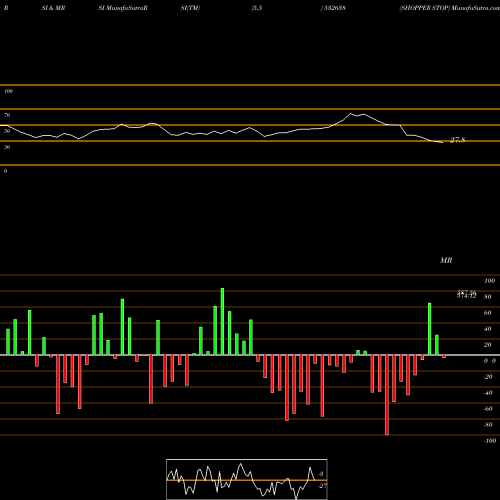The height and width of the screenshot is (500, 500).
Task: Click the RSI value label 27.8
Action: 457,140
